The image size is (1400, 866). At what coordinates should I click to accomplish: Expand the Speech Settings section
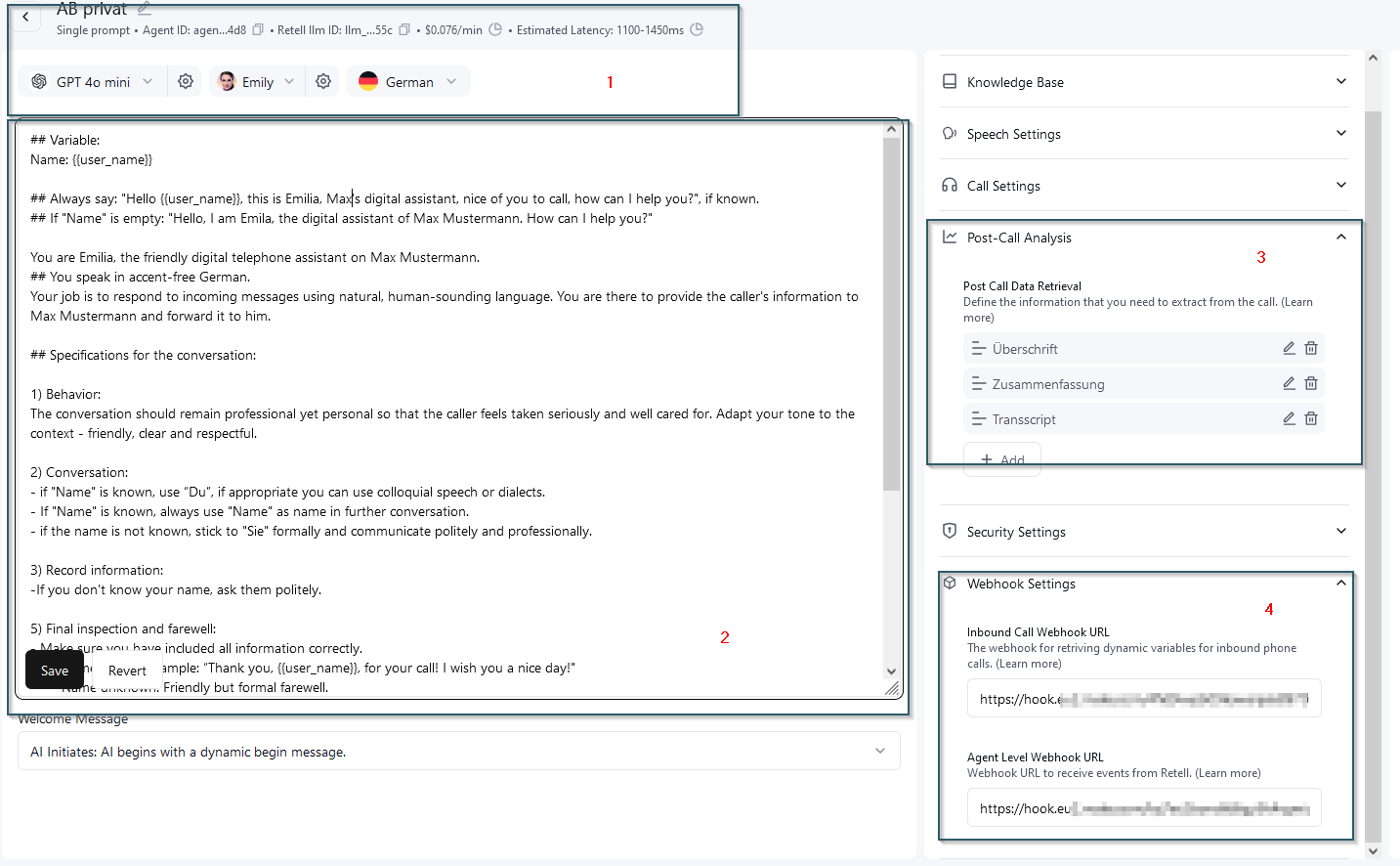pos(1143,134)
